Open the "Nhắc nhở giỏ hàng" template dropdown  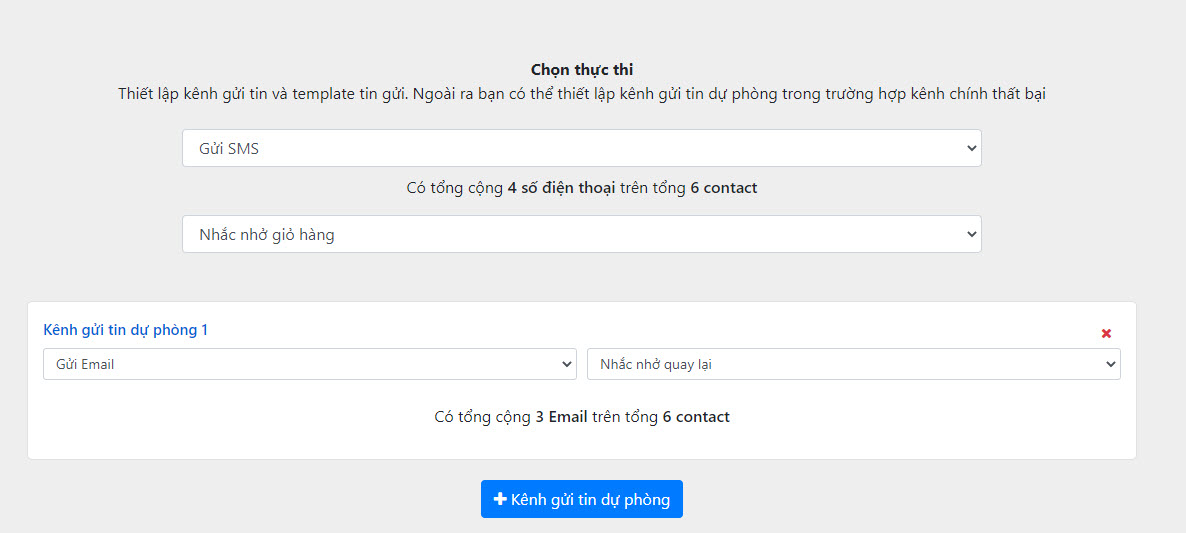click(581, 234)
